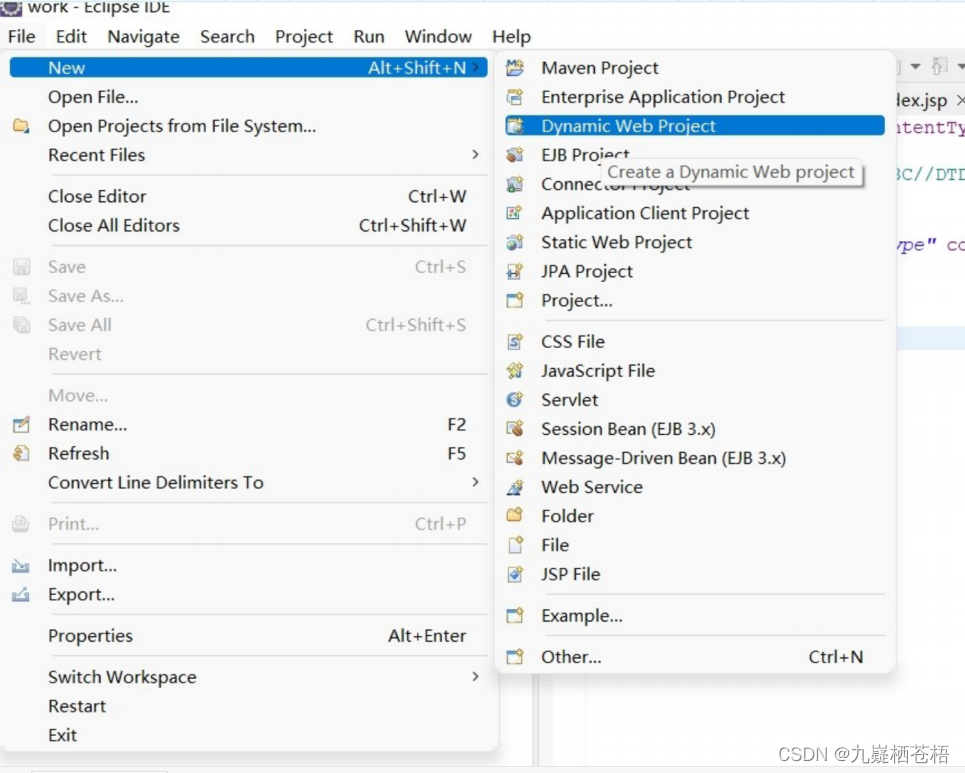The height and width of the screenshot is (773, 965).
Task: Click the Connector Project icon
Action: click(x=515, y=184)
